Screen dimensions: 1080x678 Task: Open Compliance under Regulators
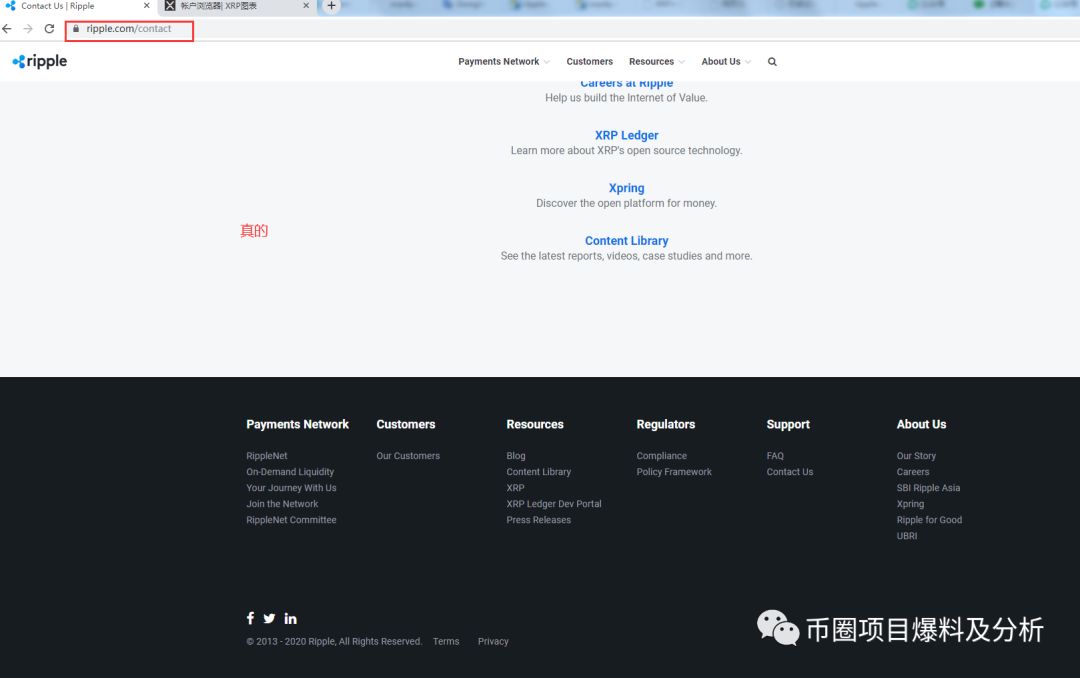661,455
